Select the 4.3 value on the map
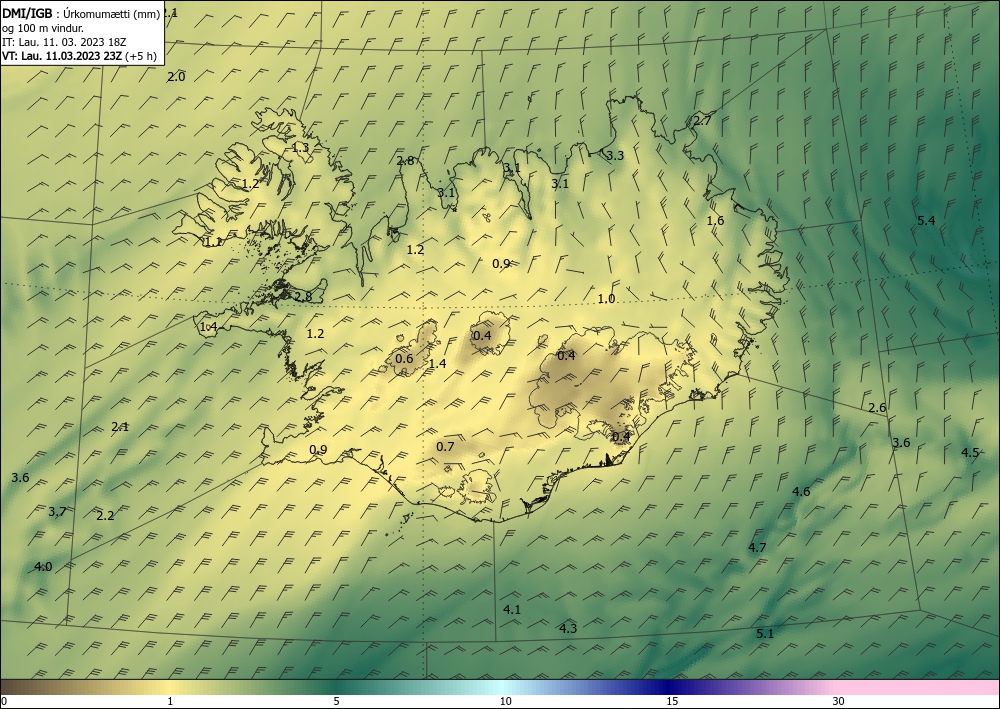This screenshot has height=709, width=1000. click(568, 628)
